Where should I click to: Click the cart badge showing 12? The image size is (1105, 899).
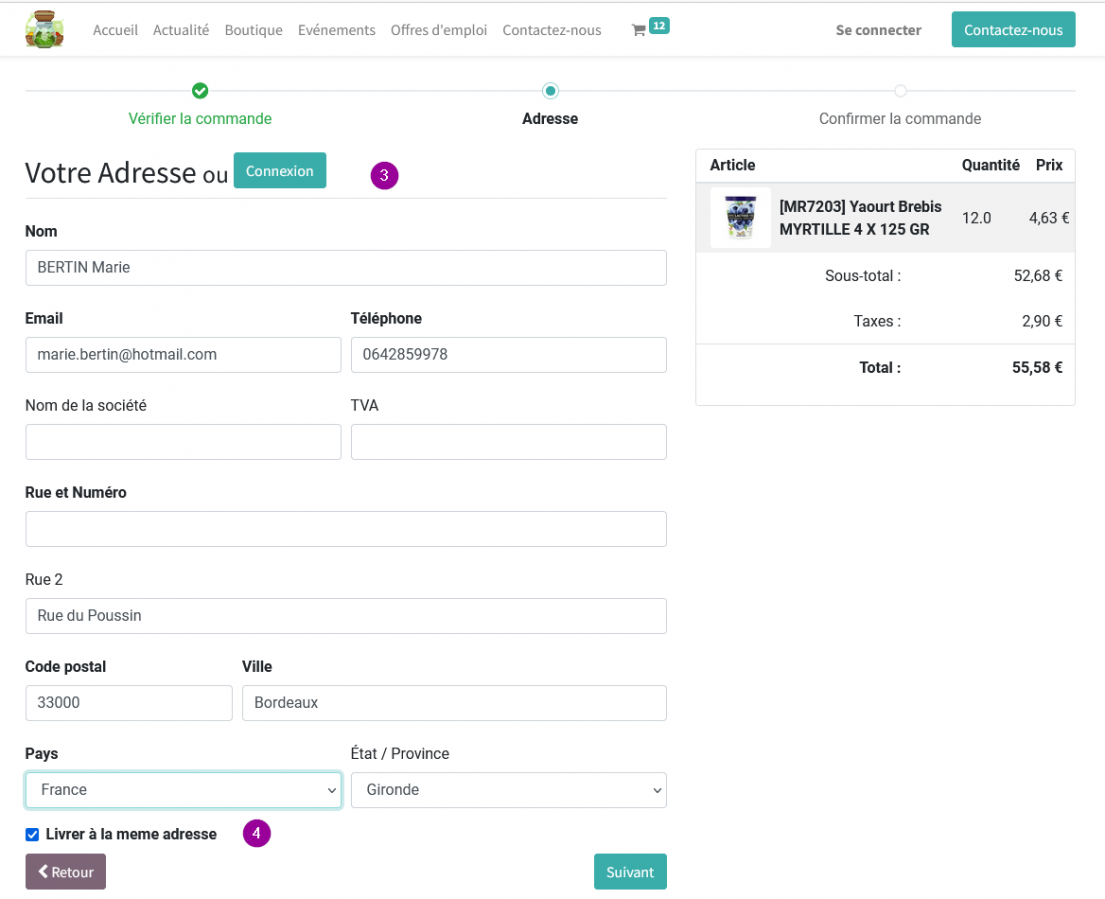pos(659,26)
